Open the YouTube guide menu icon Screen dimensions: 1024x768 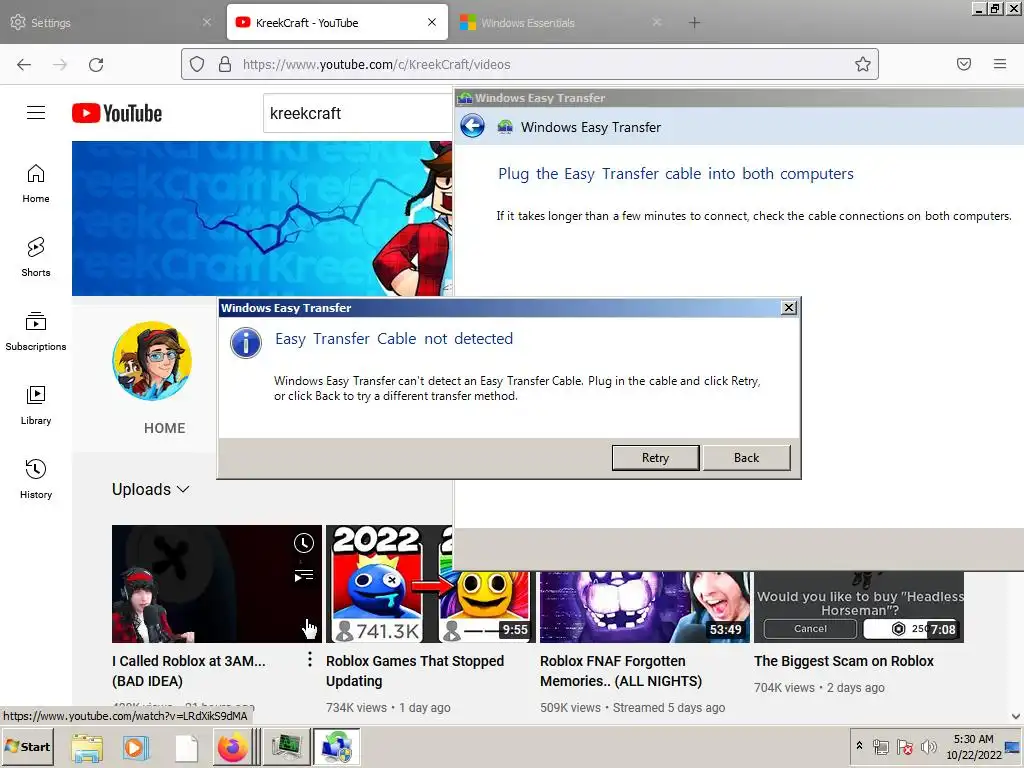tap(36, 113)
